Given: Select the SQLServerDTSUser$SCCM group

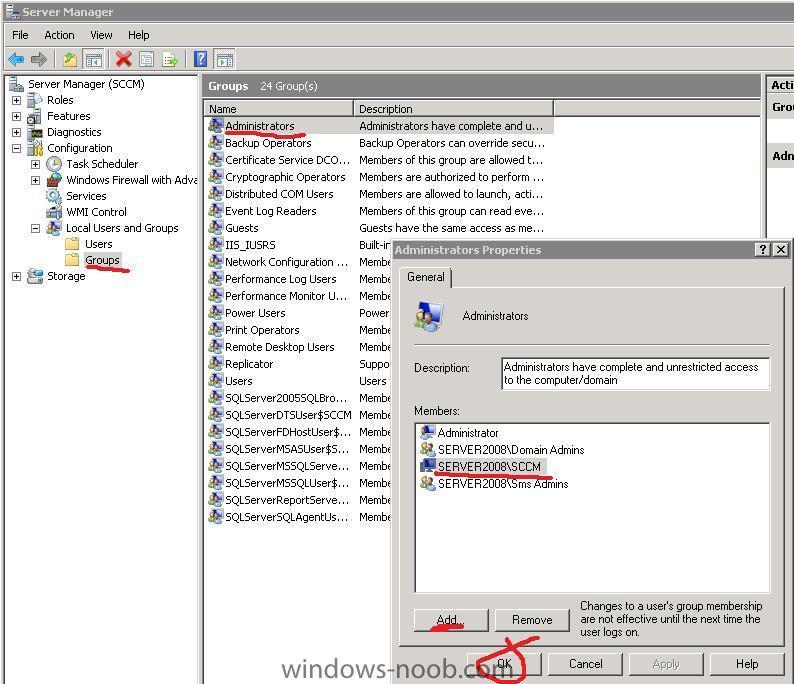Looking at the screenshot, I should tap(288, 415).
